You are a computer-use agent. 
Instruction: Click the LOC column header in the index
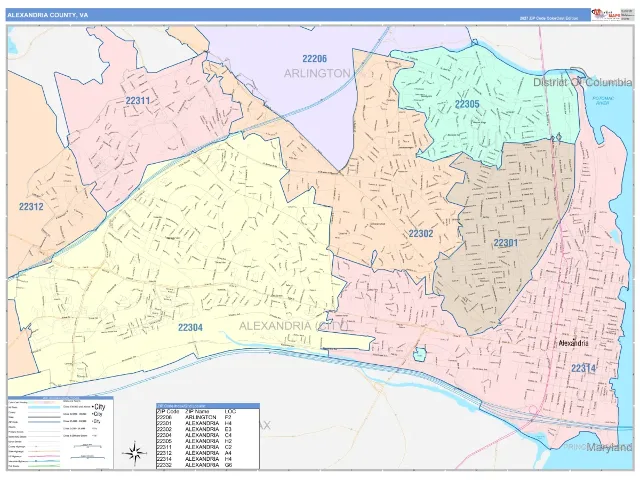230,411
